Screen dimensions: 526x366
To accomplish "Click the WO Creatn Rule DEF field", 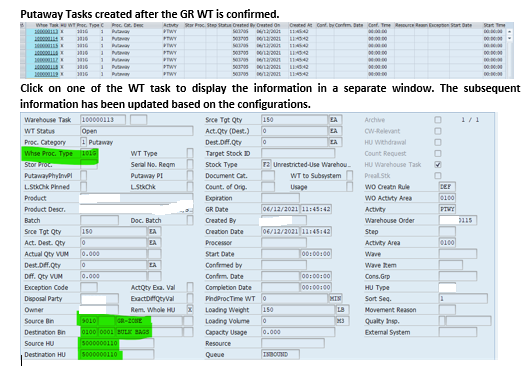I will point(447,187).
